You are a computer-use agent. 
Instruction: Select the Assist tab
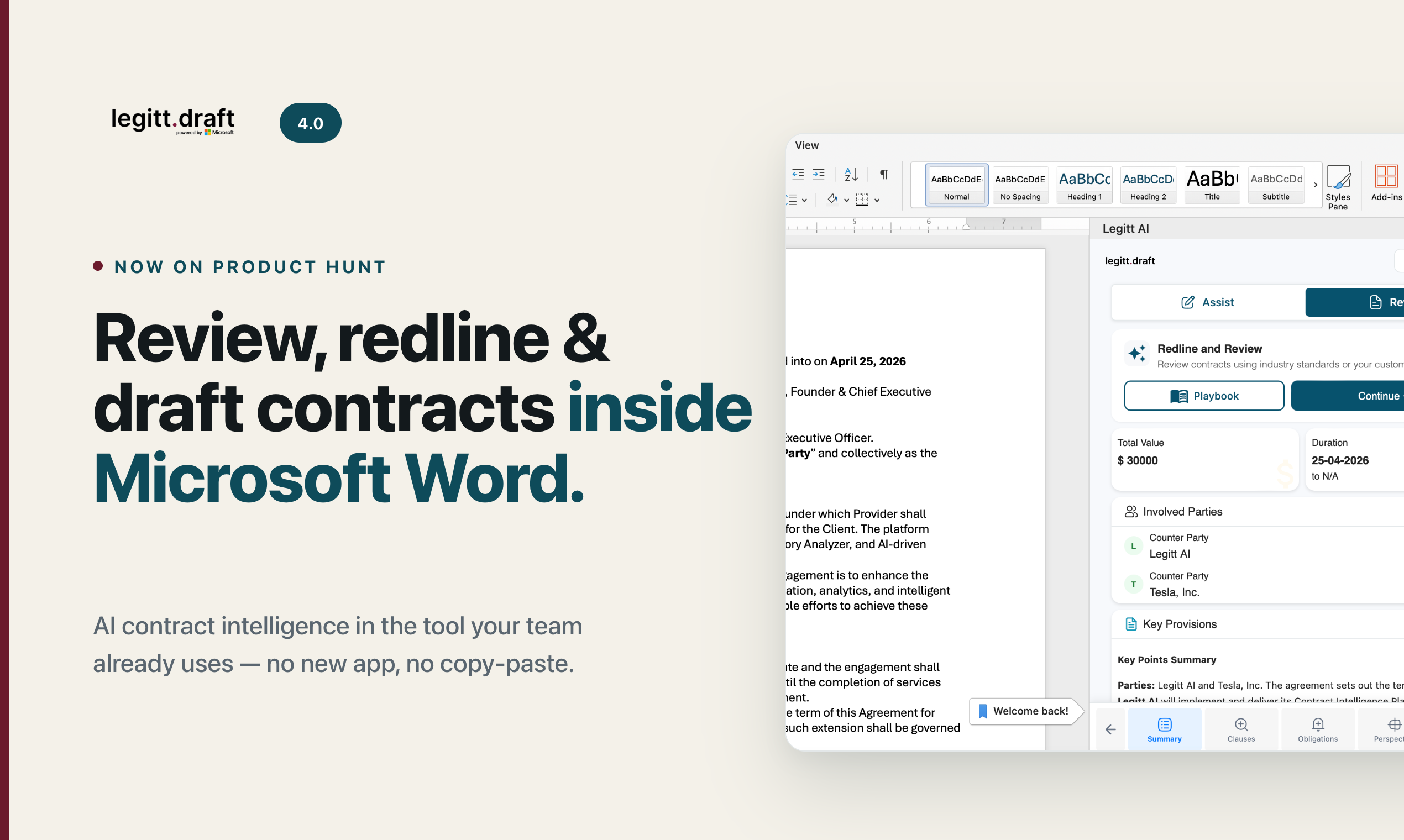tap(1208, 302)
